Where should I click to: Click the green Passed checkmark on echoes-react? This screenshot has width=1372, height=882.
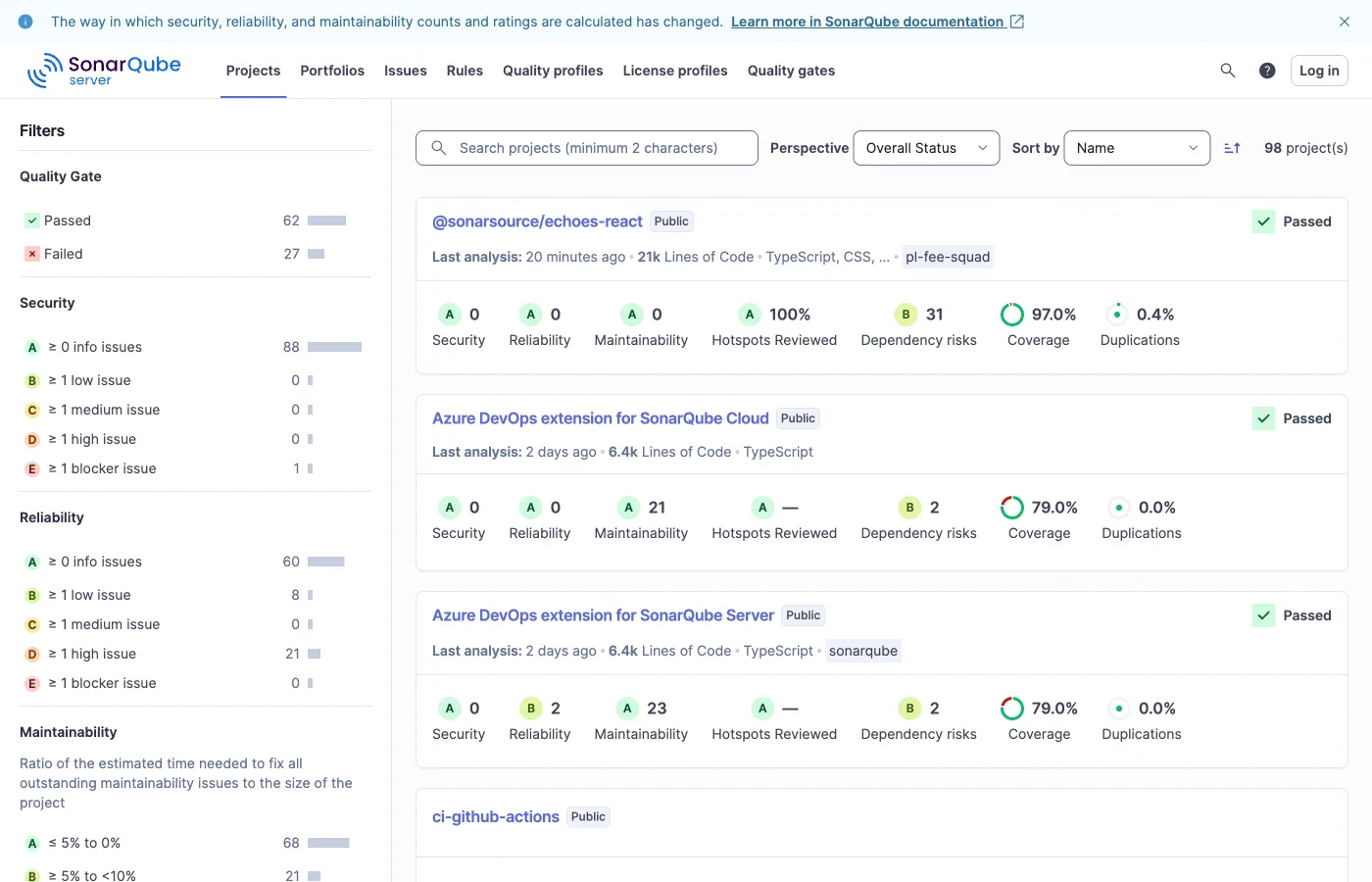click(1263, 221)
